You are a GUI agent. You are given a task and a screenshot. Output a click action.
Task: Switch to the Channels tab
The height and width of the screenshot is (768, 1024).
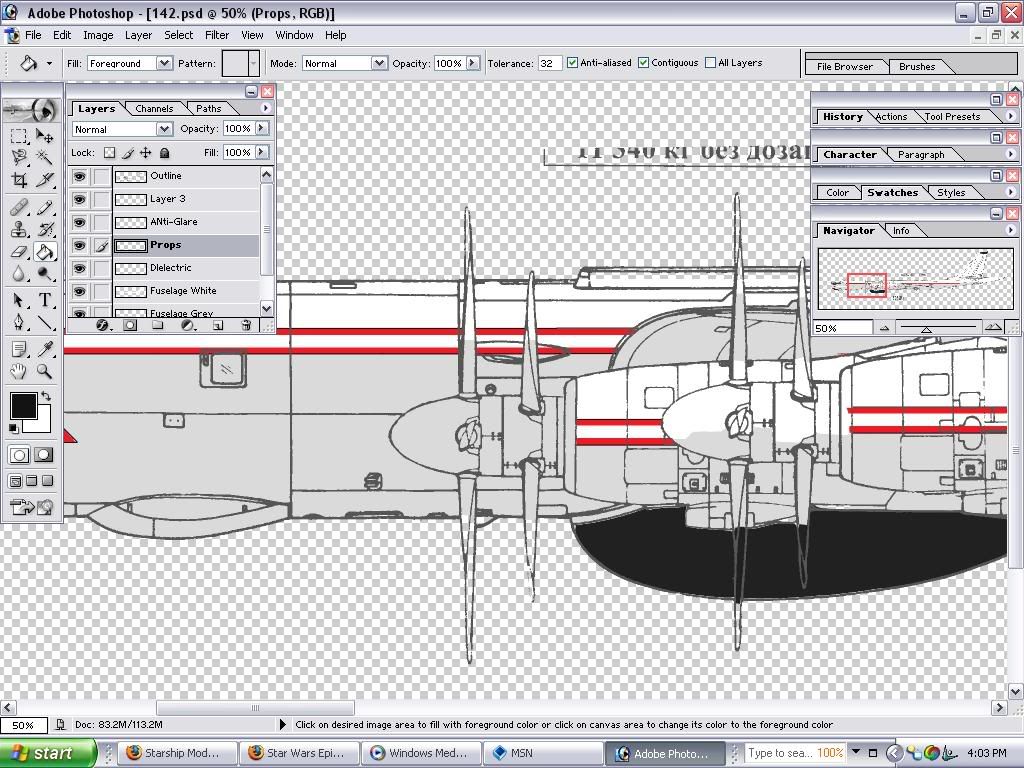coord(154,108)
